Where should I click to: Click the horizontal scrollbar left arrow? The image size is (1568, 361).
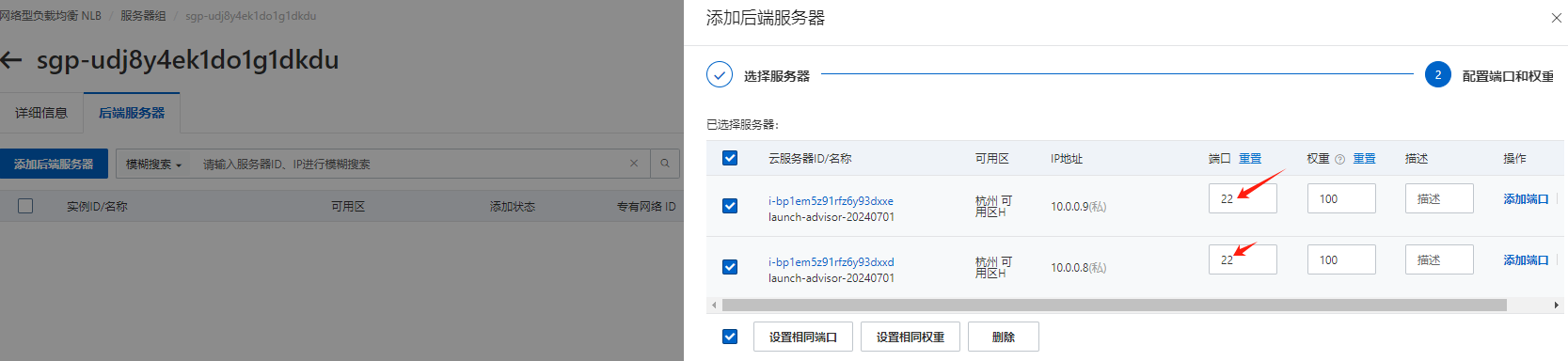[714, 305]
